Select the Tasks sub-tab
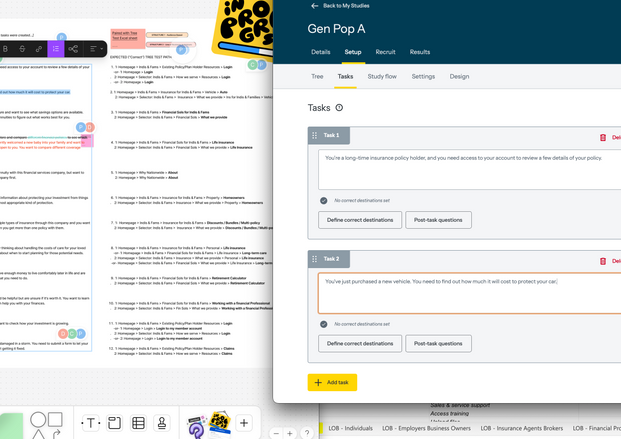The height and width of the screenshot is (439, 621). [345, 76]
